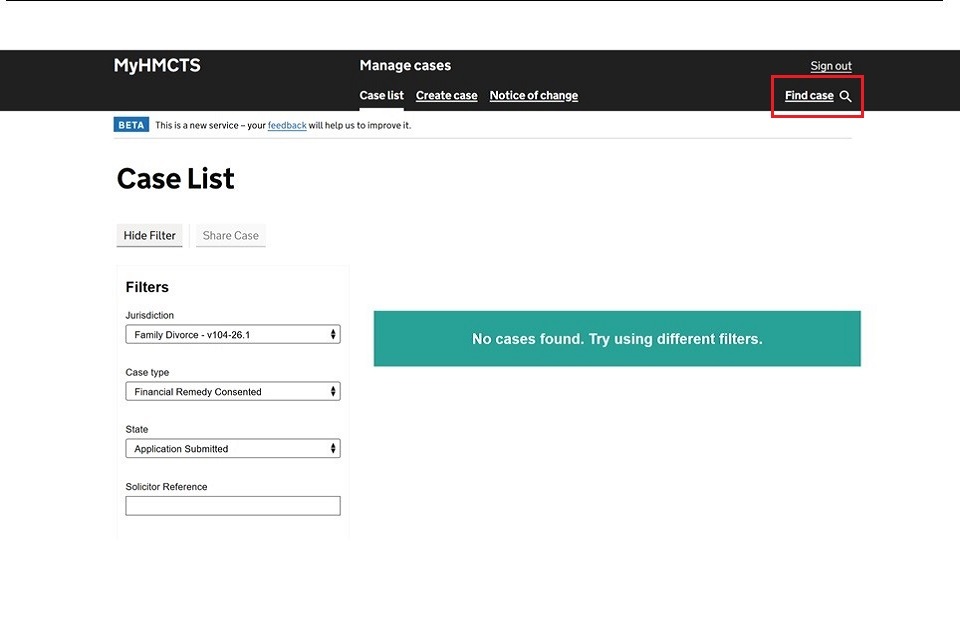Click the Filters panel heading
Viewport: 960px width, 640px height.
[x=147, y=287]
